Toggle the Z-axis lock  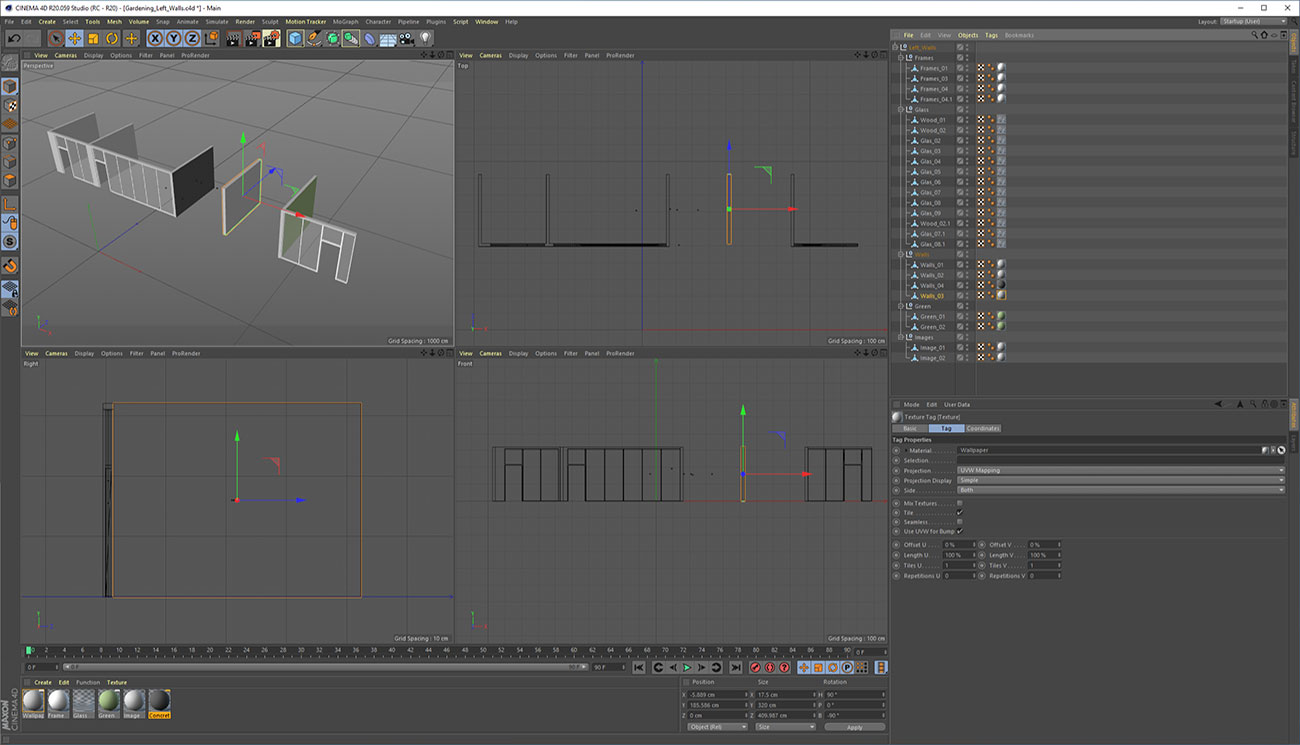pyautogui.click(x=193, y=38)
